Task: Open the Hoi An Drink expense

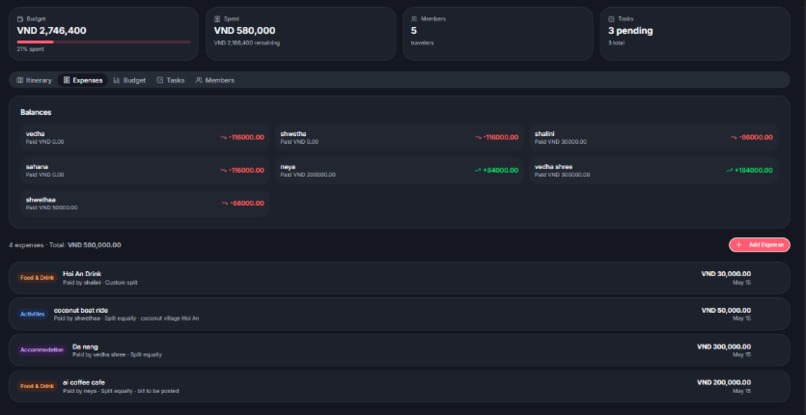Action: pyautogui.click(x=399, y=278)
